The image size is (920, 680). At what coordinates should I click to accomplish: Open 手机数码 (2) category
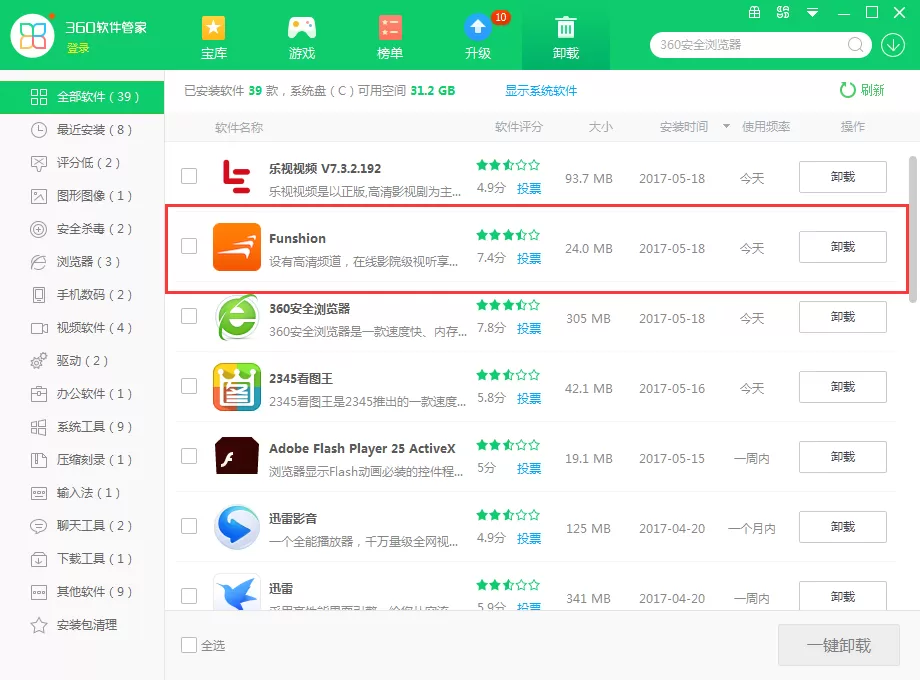coord(82,295)
